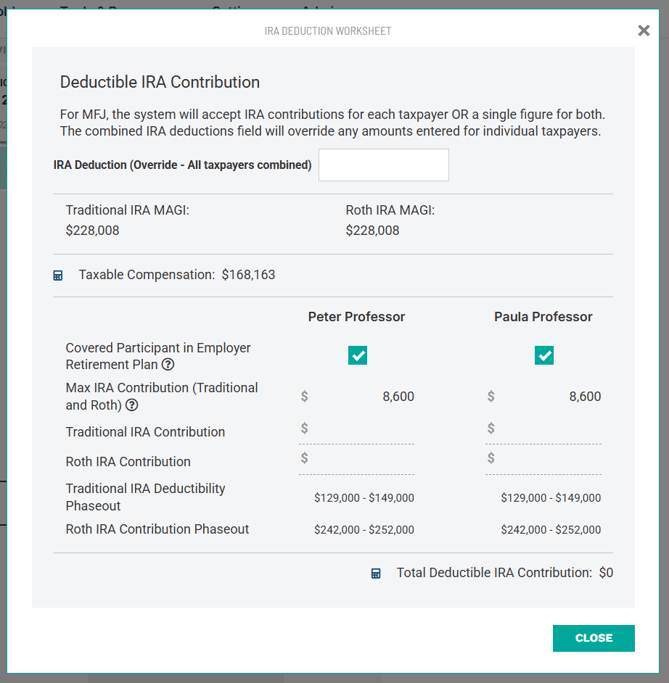Click the IRA Deduction override input box
Screen dimensions: 669x683
tap(383, 165)
